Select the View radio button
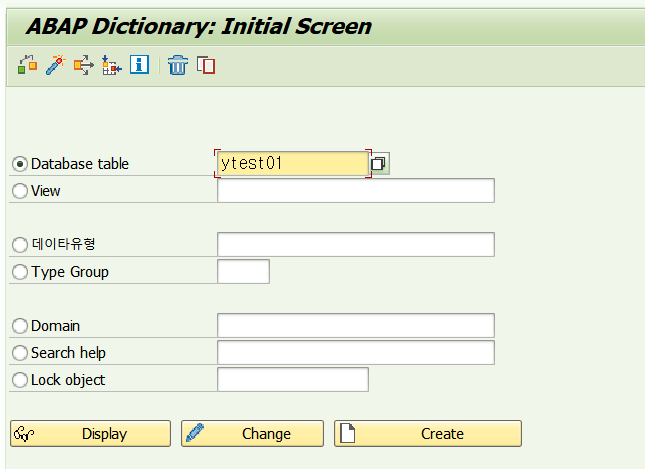Screen dimensions: 645x469 (20, 191)
